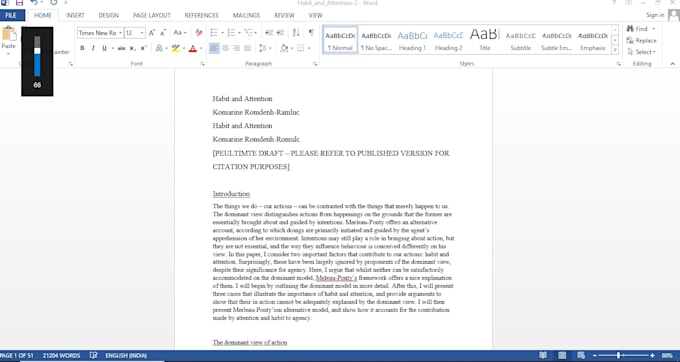Center align paragraph

click(225, 48)
